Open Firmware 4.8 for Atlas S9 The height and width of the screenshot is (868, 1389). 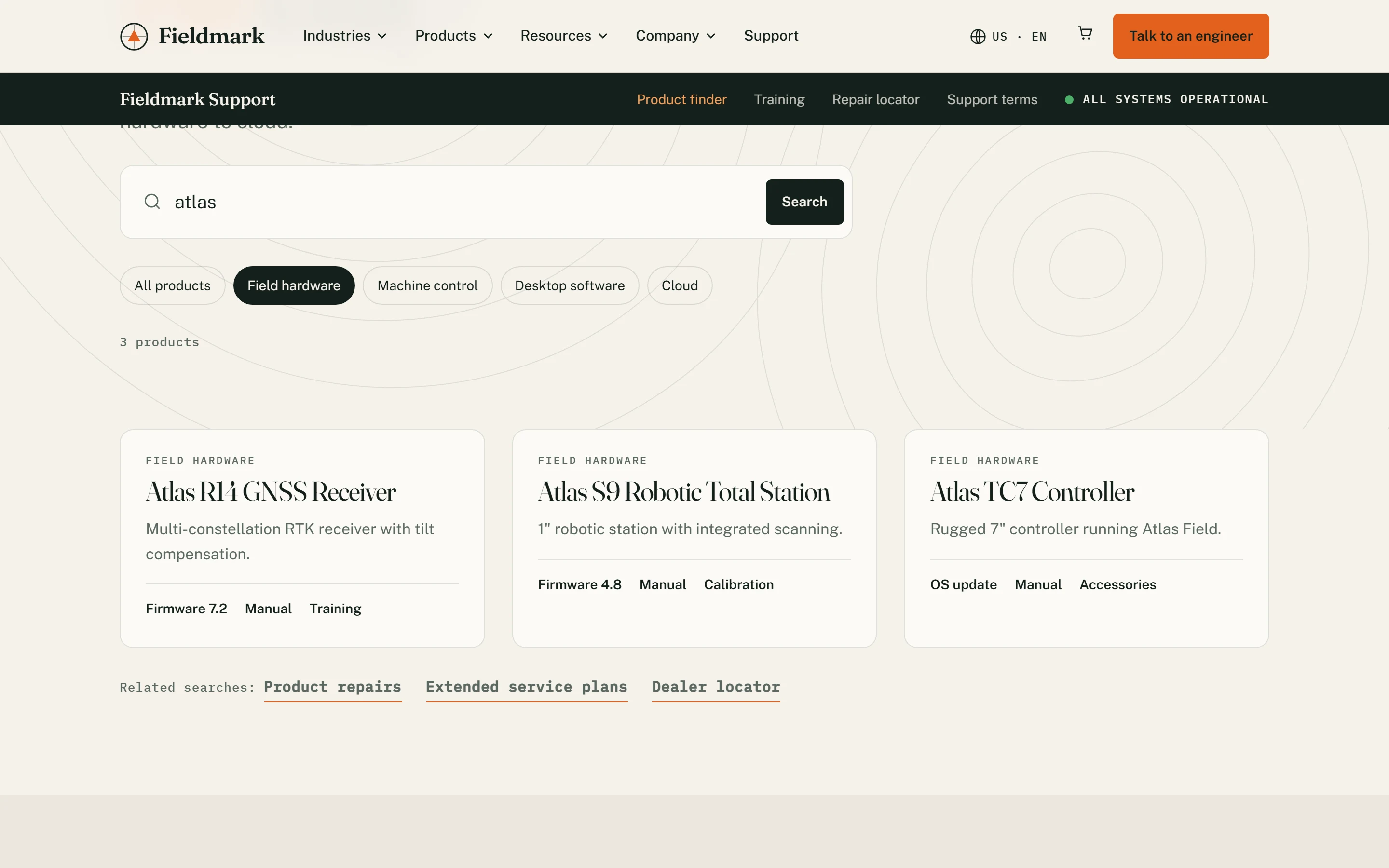pos(580,584)
